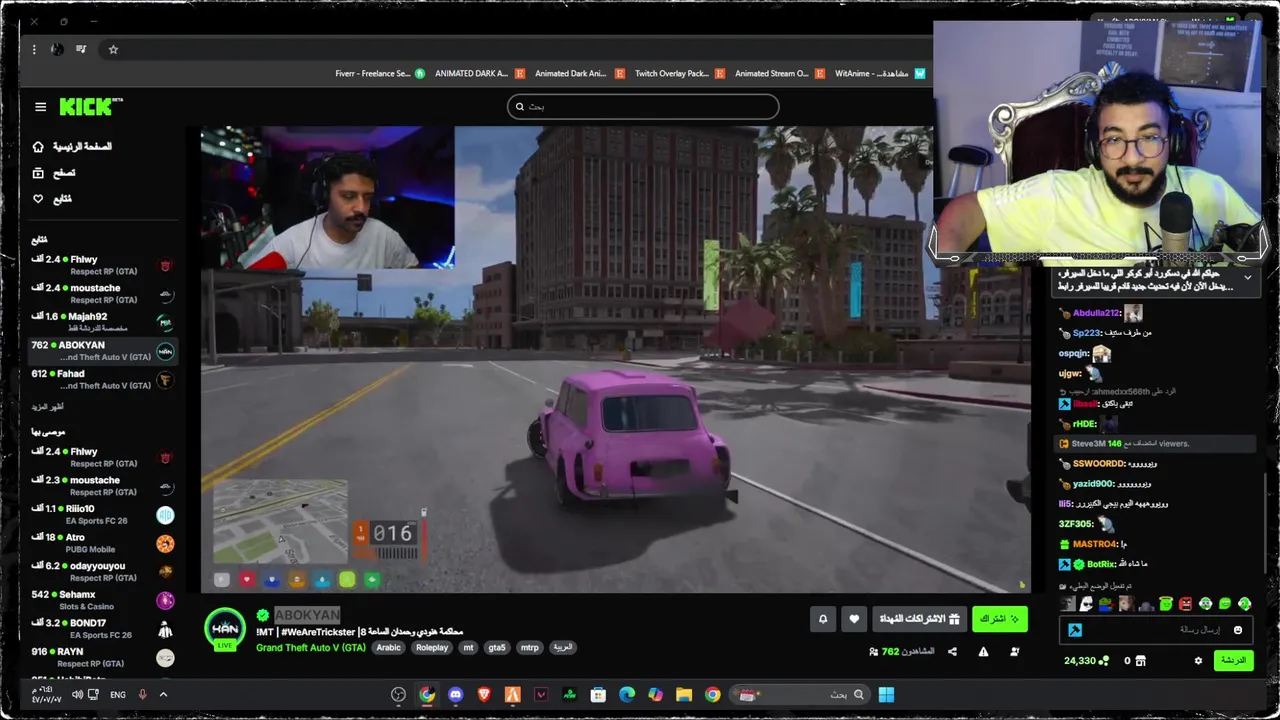This screenshot has height=720, width=1280.
Task: Open the browser profile avatar
Action: click(57, 49)
